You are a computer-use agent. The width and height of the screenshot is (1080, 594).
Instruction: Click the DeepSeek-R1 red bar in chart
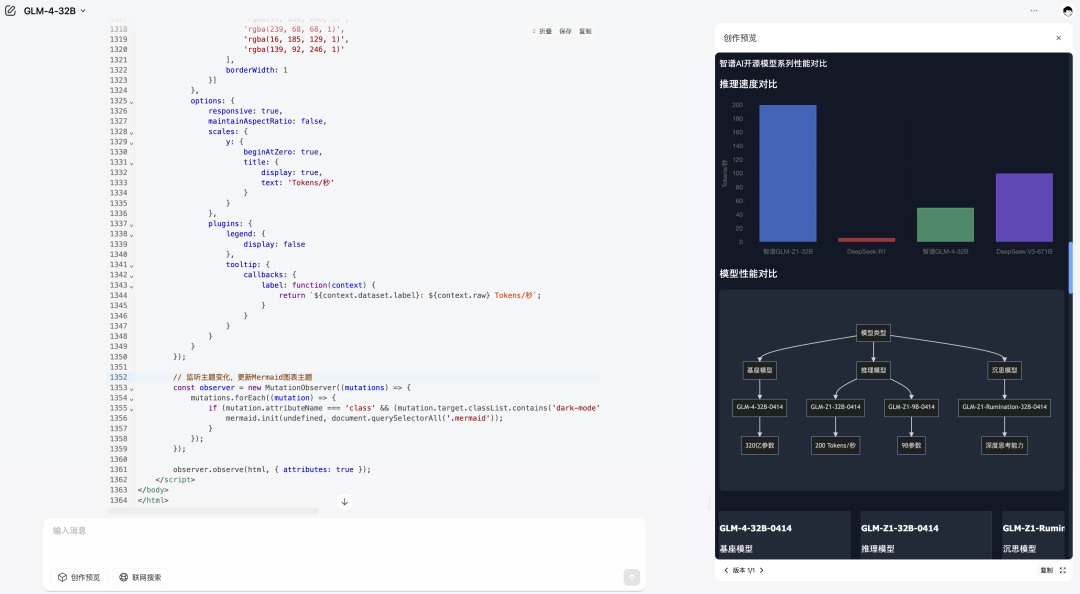(x=866, y=240)
